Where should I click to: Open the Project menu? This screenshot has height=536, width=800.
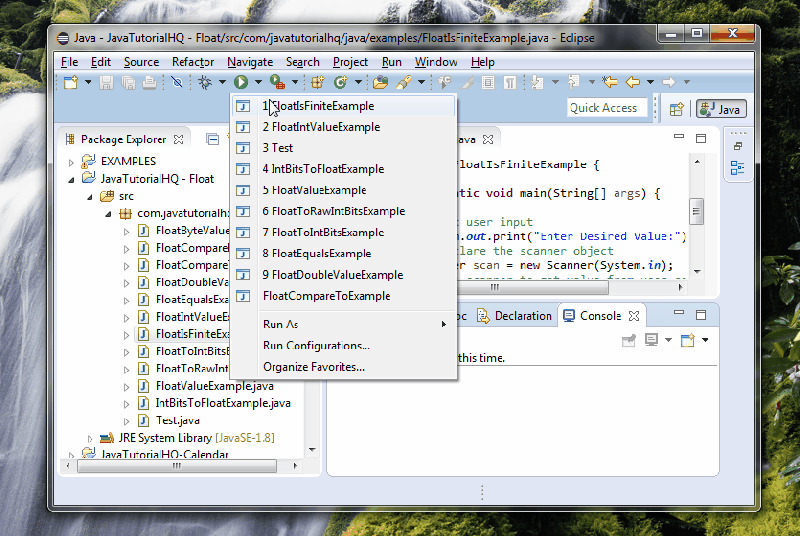351,62
